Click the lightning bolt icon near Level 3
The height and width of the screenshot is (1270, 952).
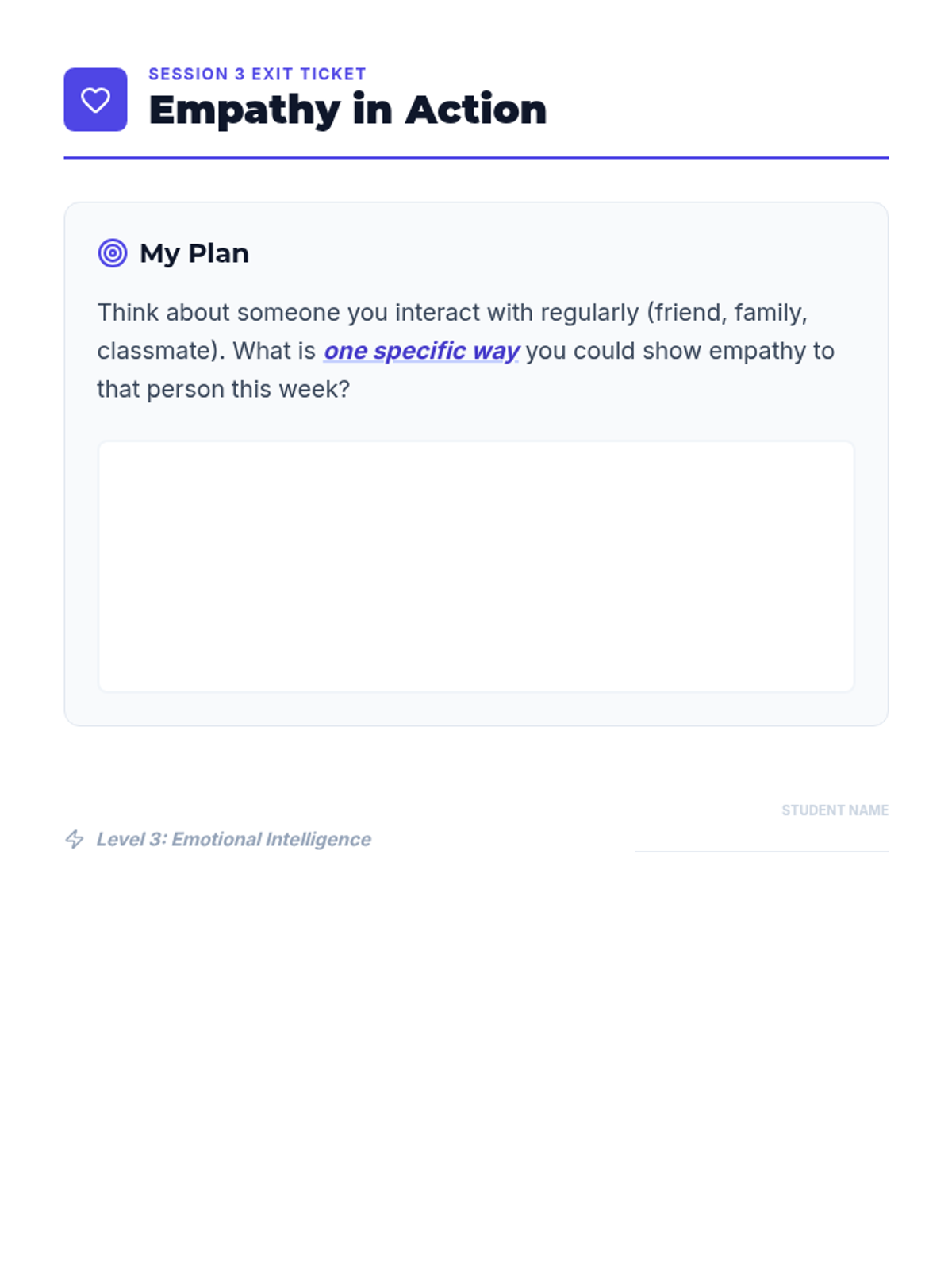pyautogui.click(x=75, y=839)
